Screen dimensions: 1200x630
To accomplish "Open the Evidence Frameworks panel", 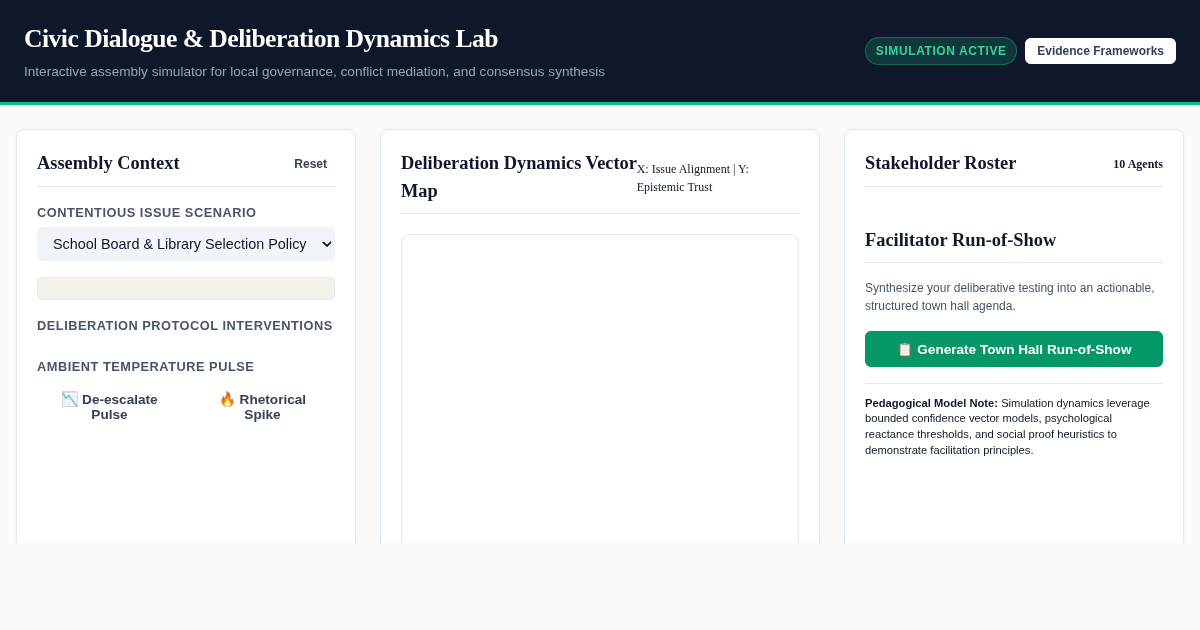I will [x=1100, y=51].
